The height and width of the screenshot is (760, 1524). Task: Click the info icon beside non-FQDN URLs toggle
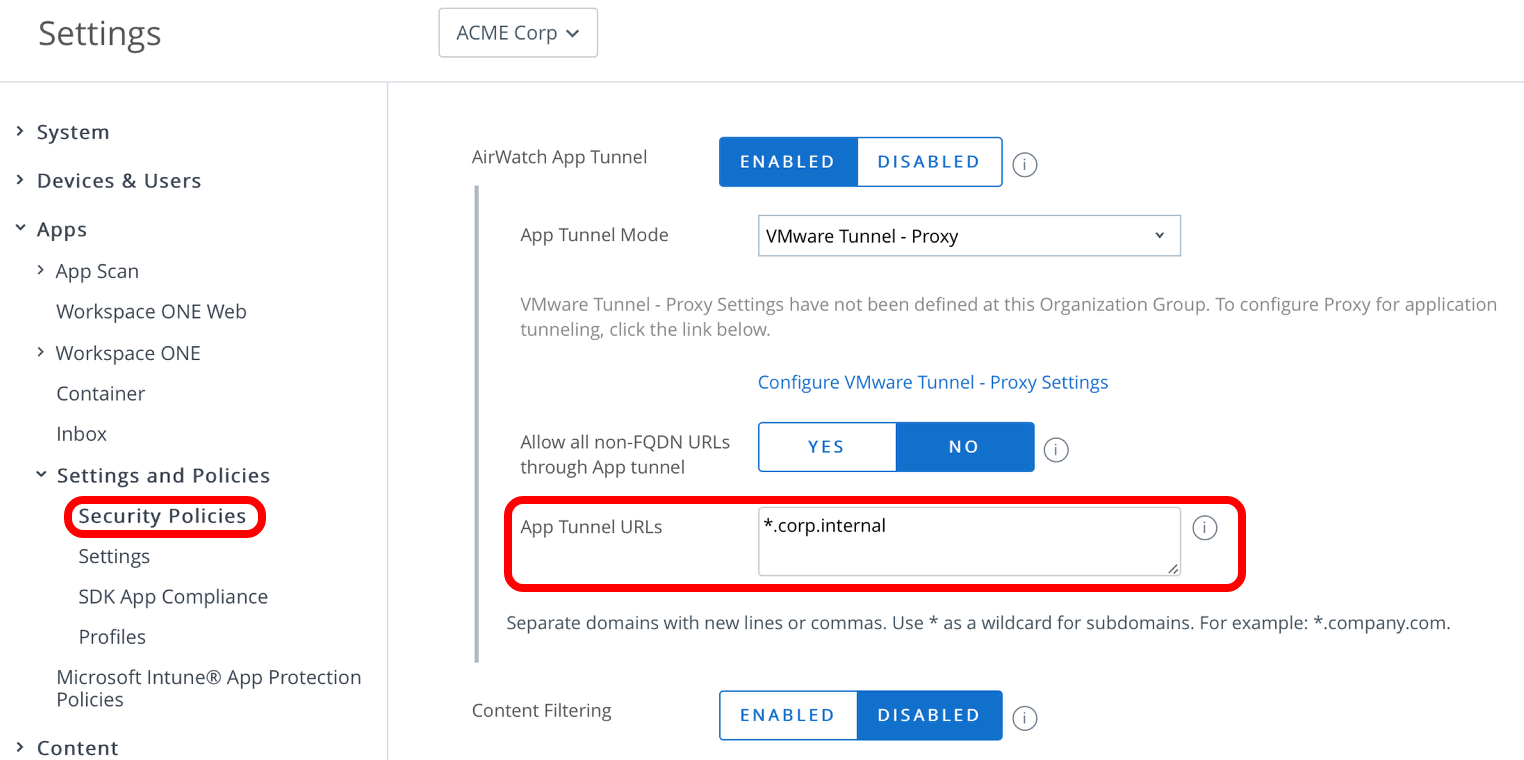click(x=1055, y=450)
